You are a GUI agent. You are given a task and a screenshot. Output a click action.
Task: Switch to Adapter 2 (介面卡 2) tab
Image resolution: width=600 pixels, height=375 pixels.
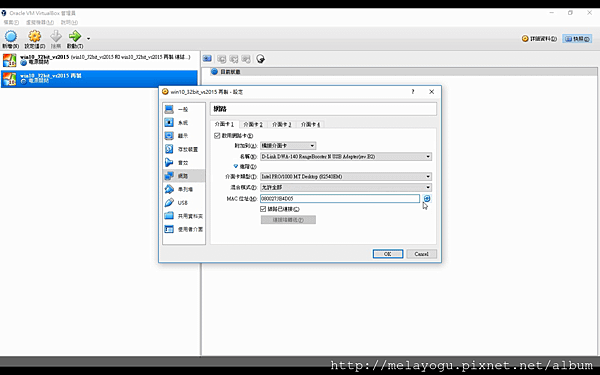coord(253,124)
